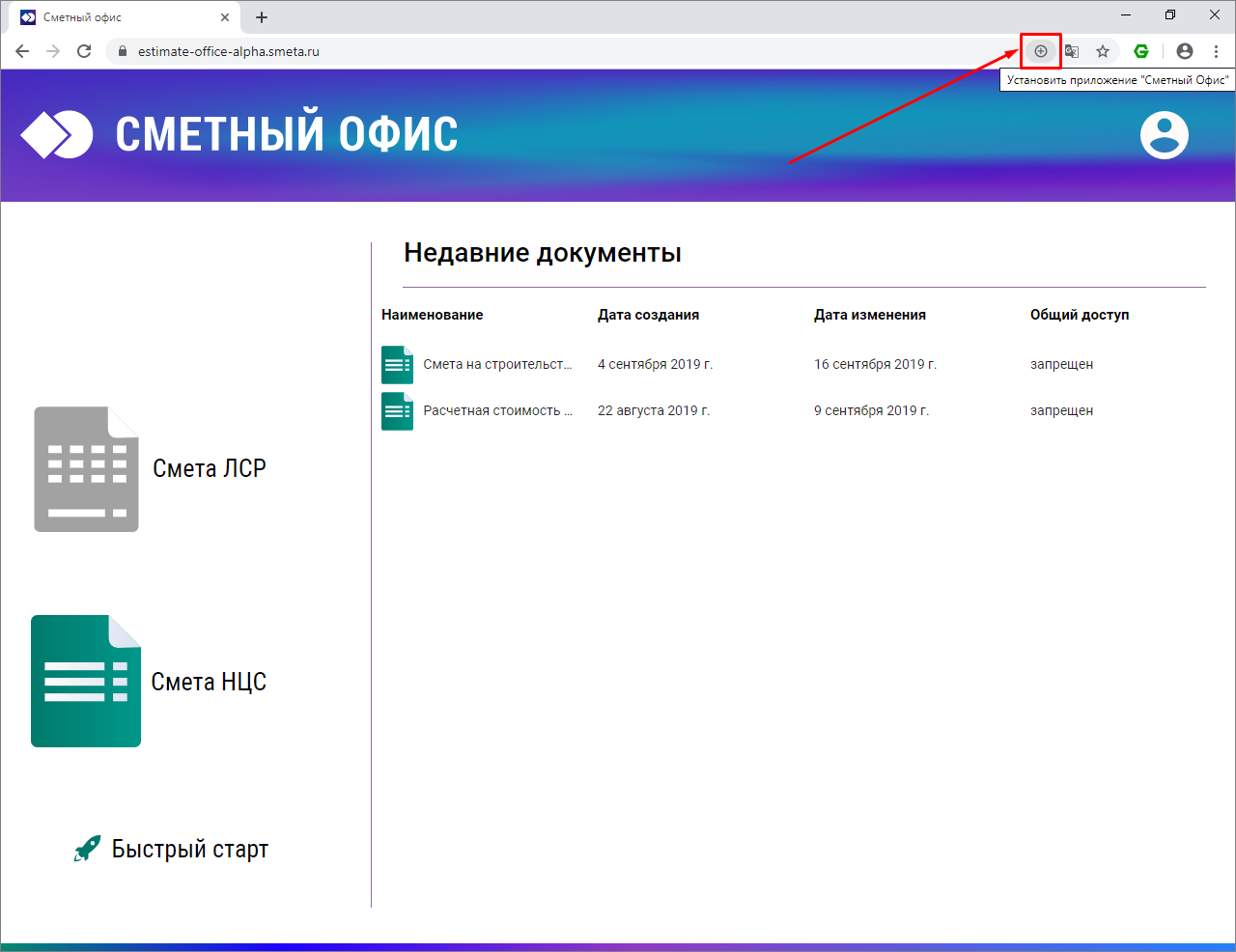Open the Быстрый старт link

(190, 849)
